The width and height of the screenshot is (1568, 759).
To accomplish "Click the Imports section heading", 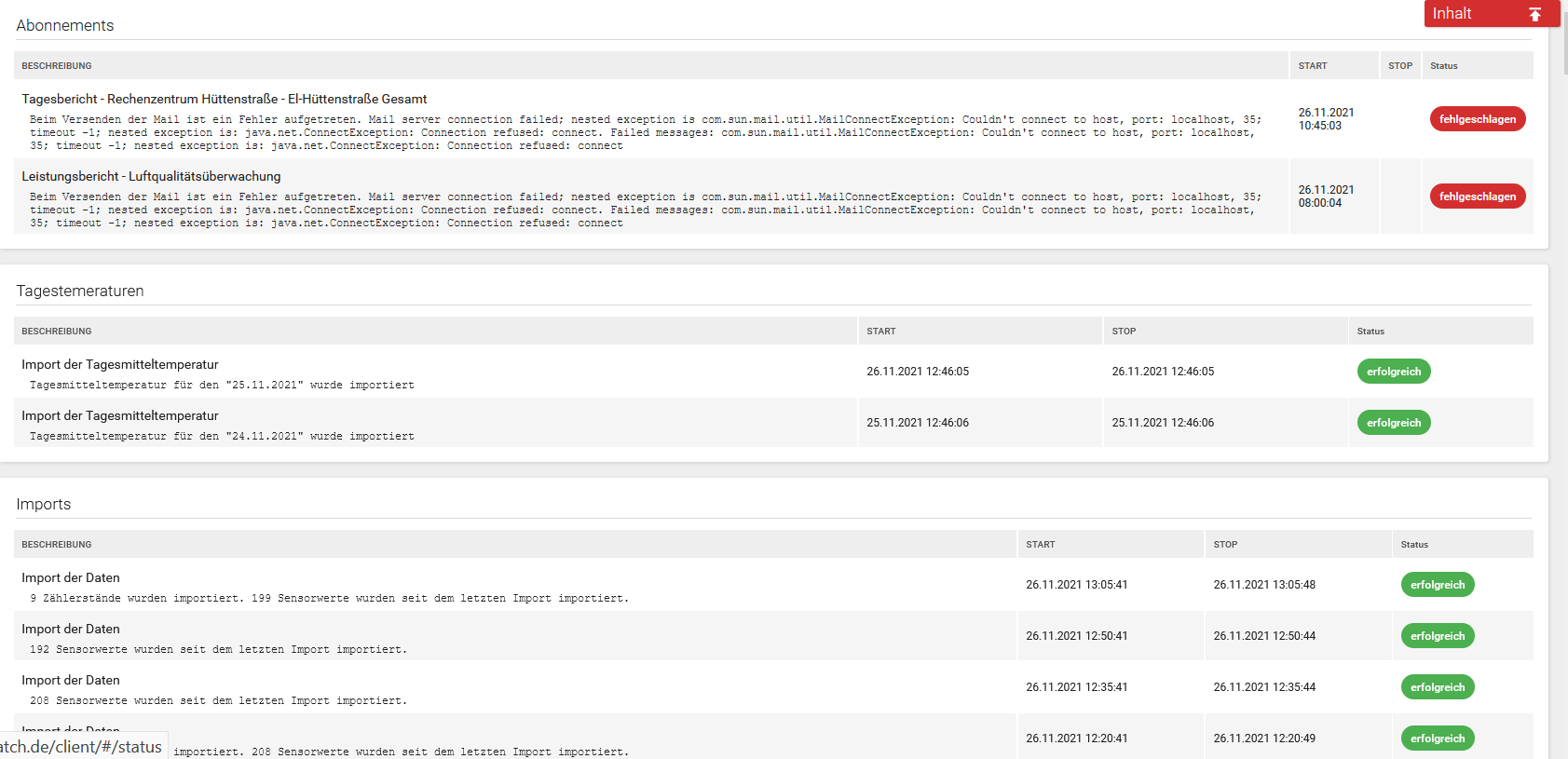I will 44,505.
